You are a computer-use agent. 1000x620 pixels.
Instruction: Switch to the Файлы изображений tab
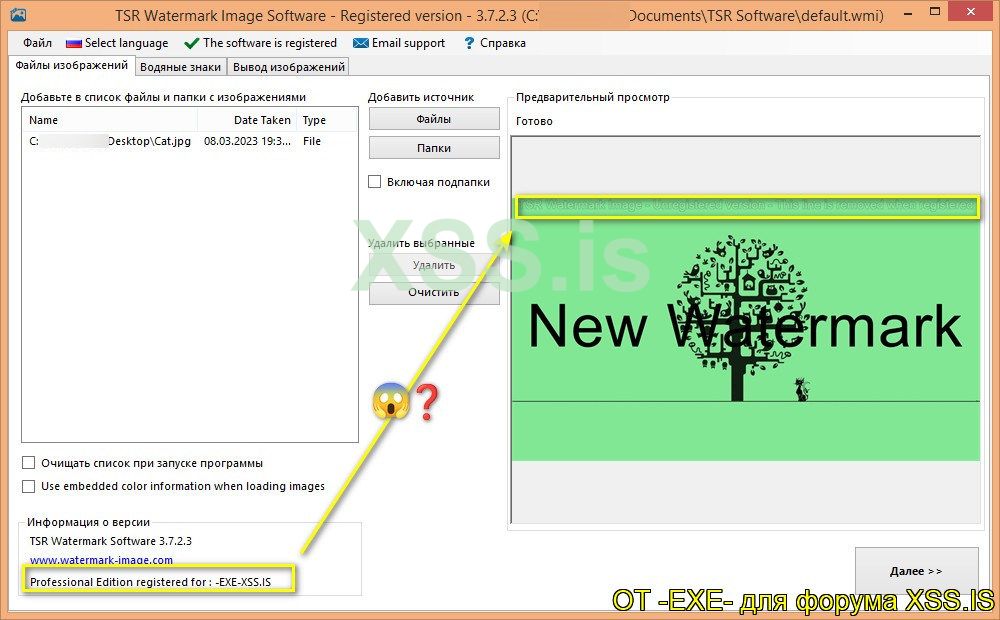coord(71,65)
